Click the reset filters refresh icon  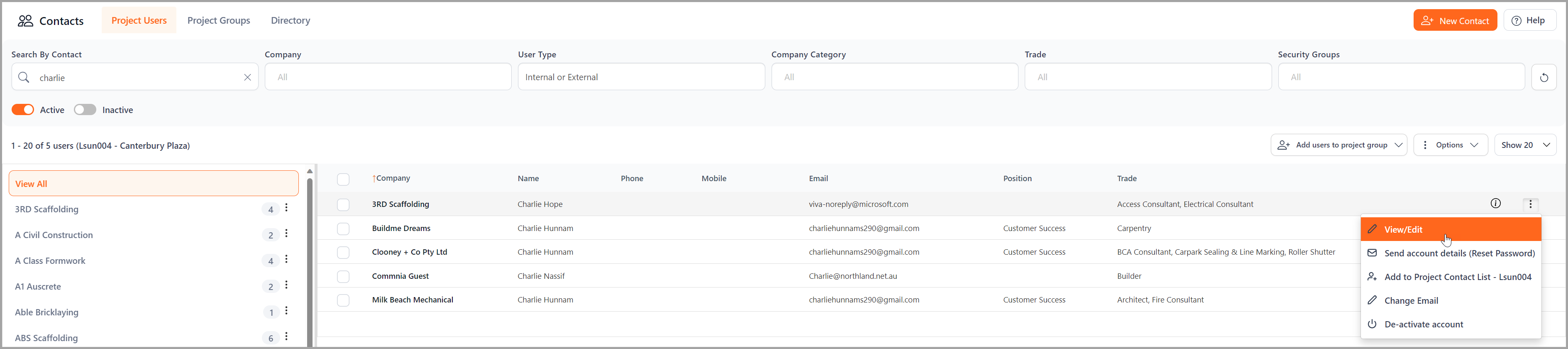(1544, 77)
